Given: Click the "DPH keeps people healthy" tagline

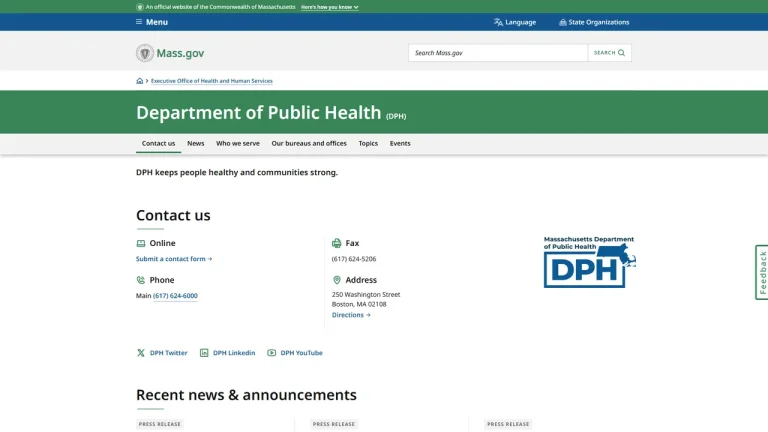Looking at the screenshot, I should click(237, 172).
